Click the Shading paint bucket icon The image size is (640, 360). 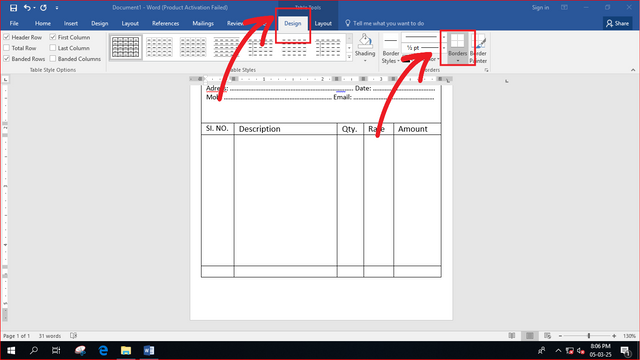coord(365,41)
